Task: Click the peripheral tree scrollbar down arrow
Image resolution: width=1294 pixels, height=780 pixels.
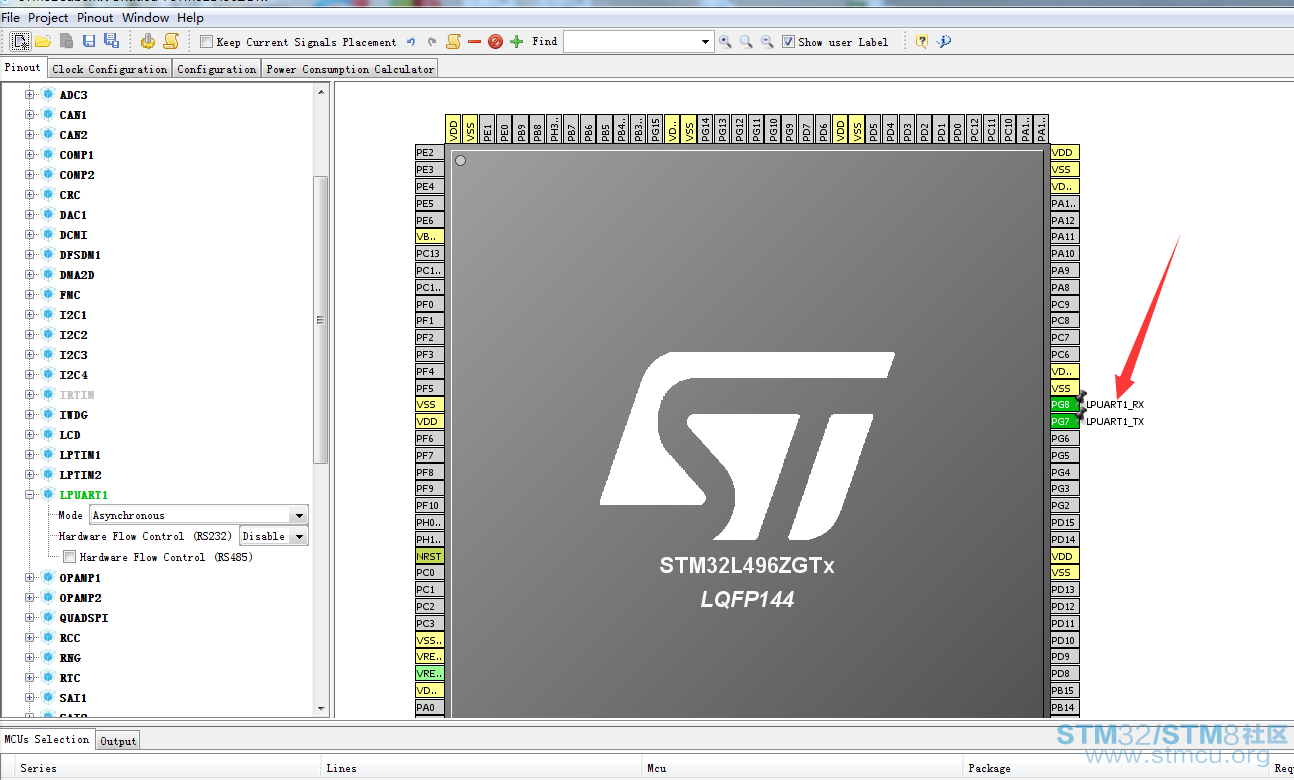Action: click(321, 709)
